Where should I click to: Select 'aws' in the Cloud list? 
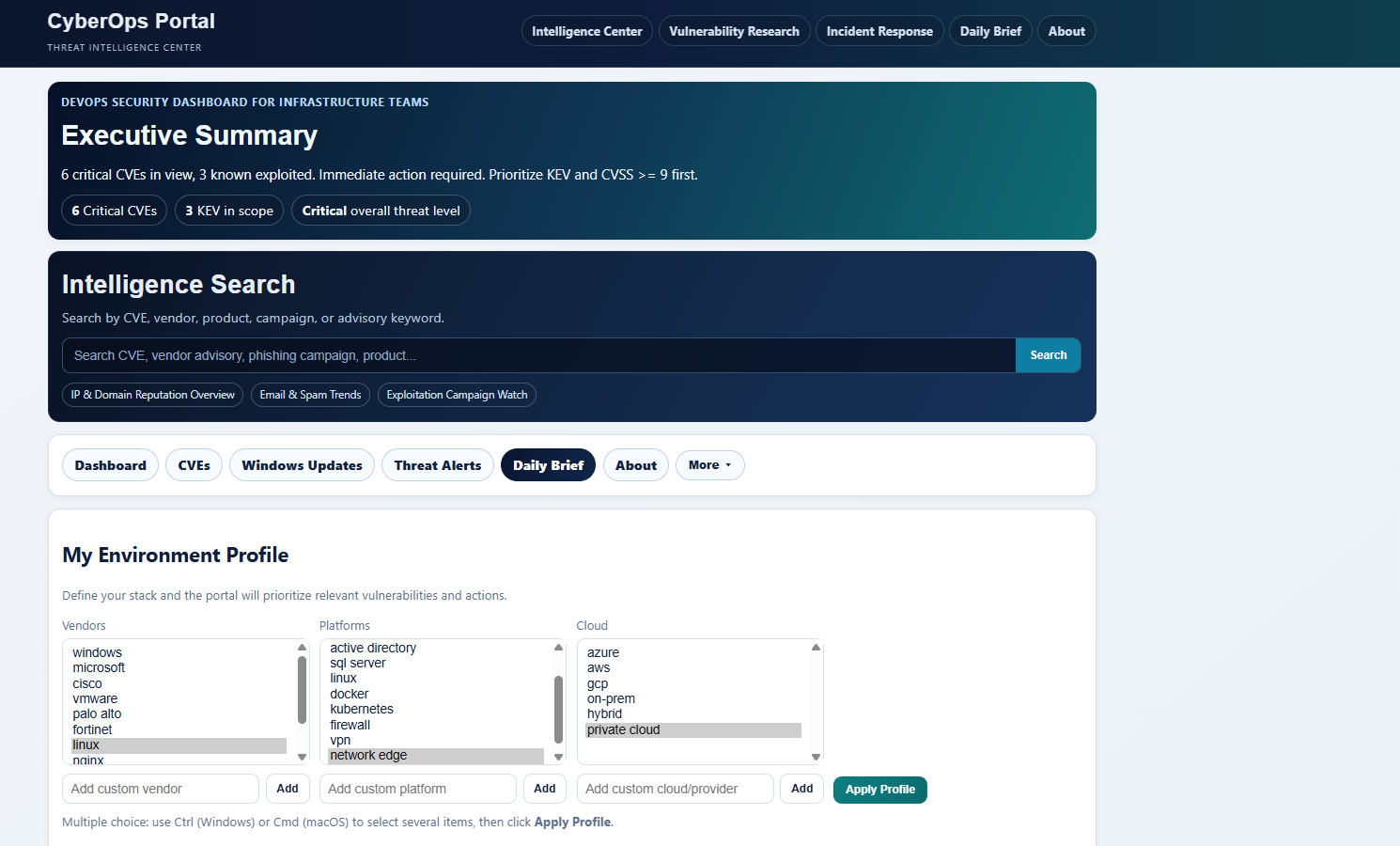click(599, 667)
